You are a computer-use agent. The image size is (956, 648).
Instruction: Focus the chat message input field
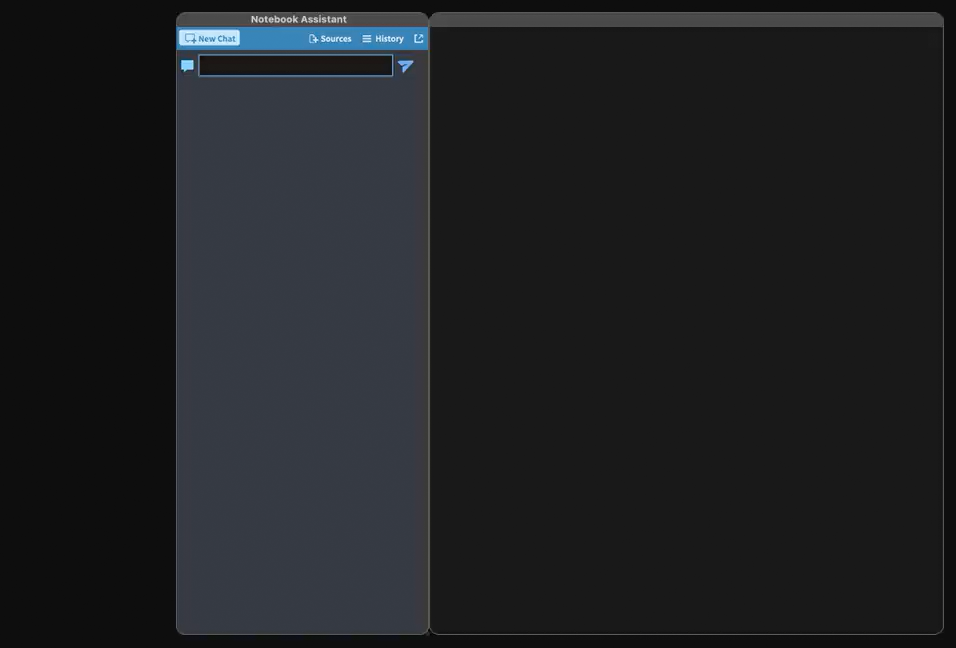coord(295,66)
